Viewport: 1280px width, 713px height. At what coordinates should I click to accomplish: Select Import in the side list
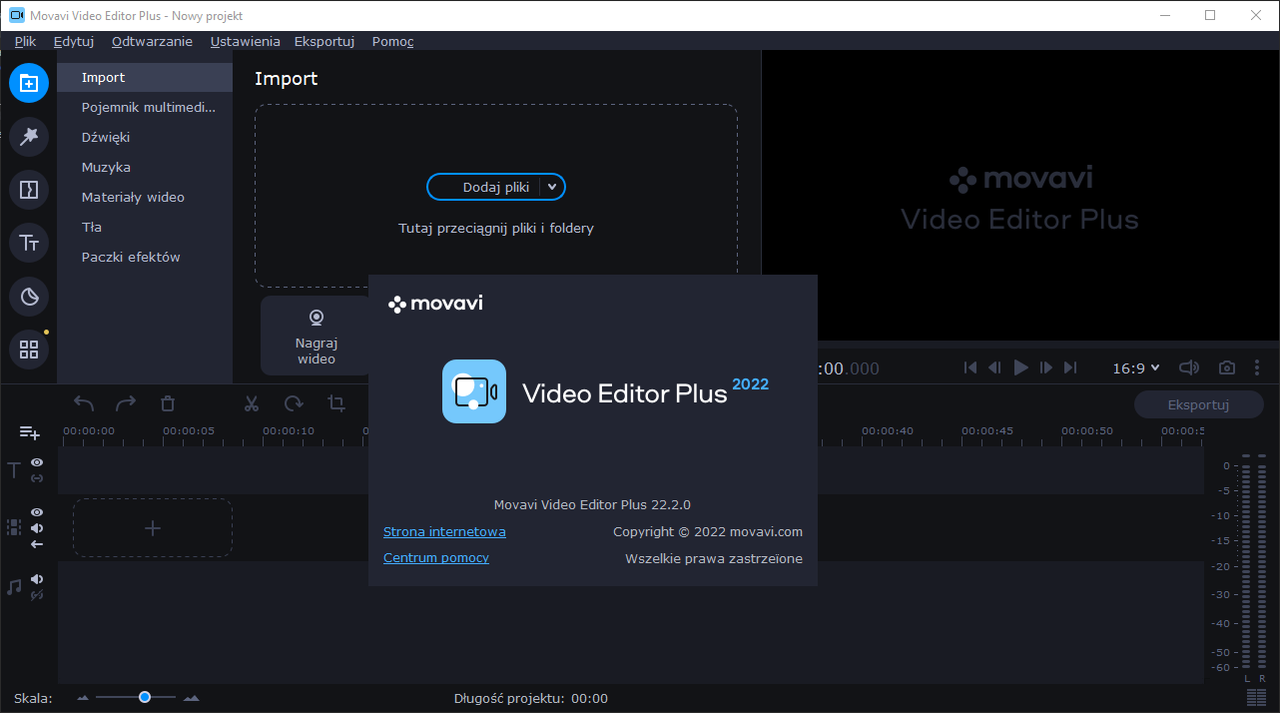(145, 77)
